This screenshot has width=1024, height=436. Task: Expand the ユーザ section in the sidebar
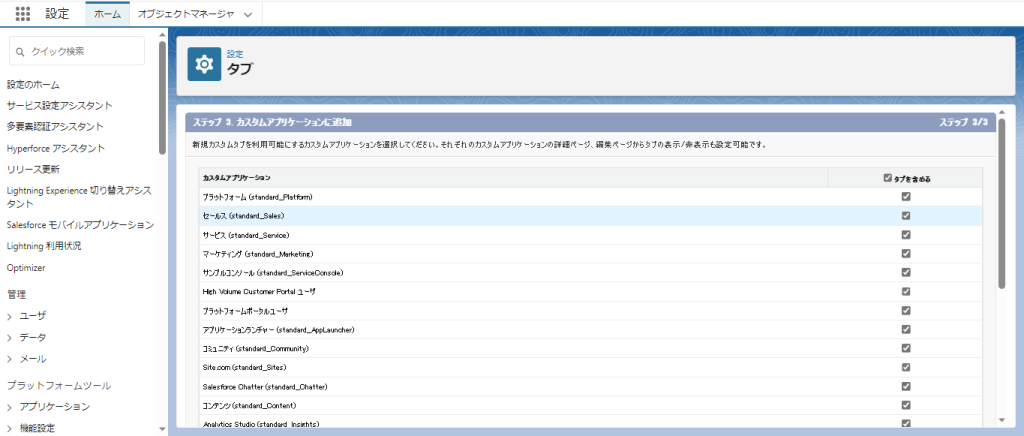(x=10, y=316)
